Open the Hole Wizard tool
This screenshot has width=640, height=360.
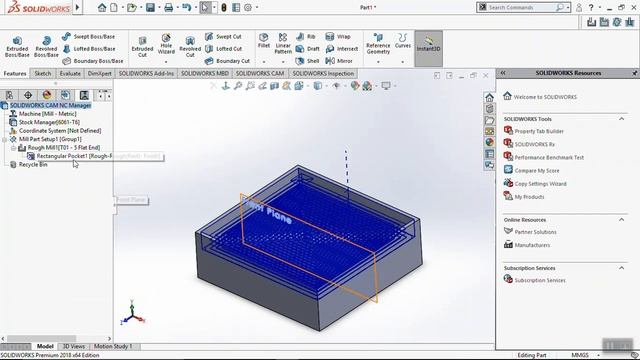pyautogui.click(x=166, y=44)
